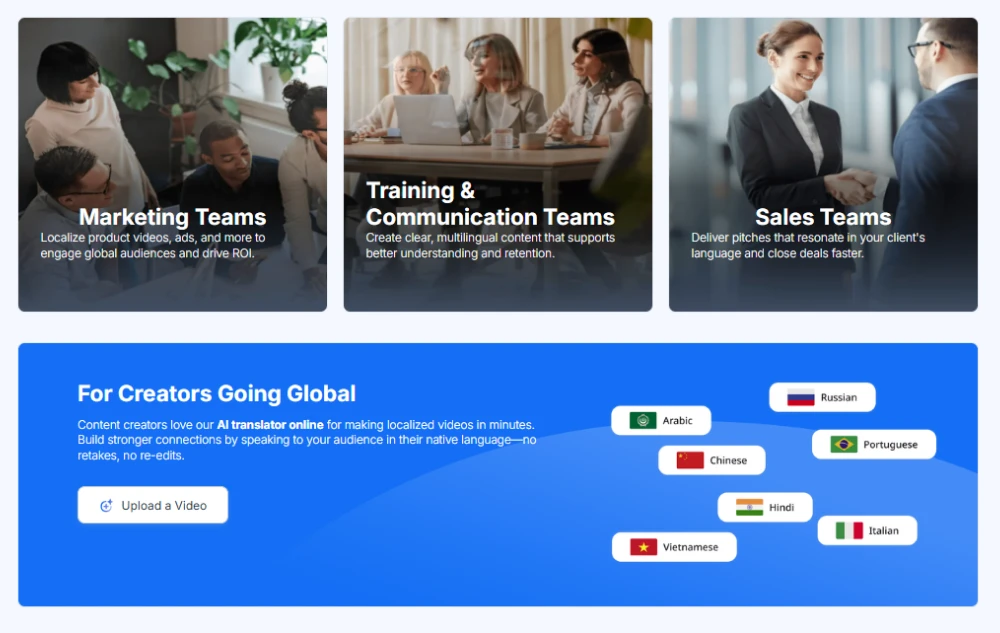Click the Marketing Teams heading
This screenshot has width=1000, height=633.
[172, 217]
